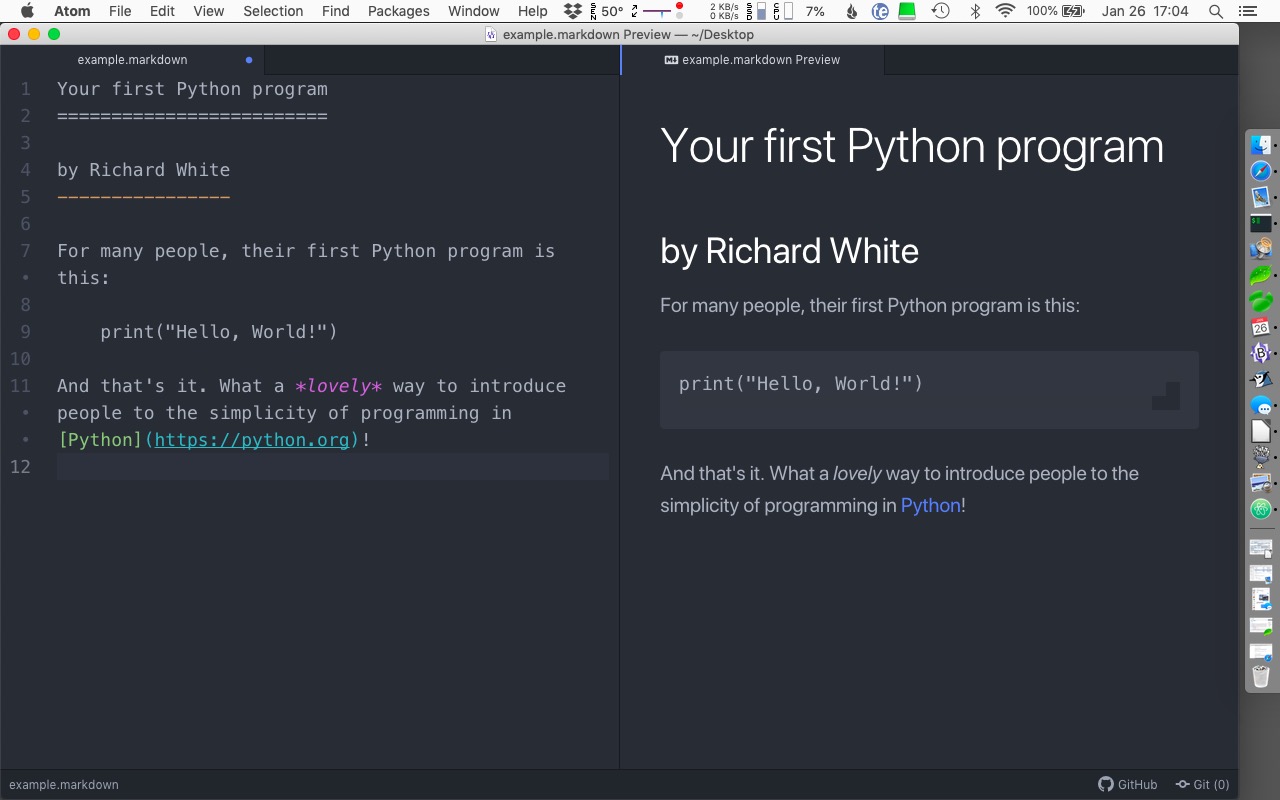The image size is (1280, 800).
Task: Click the KB/s network speed monitor
Action: pos(724,11)
